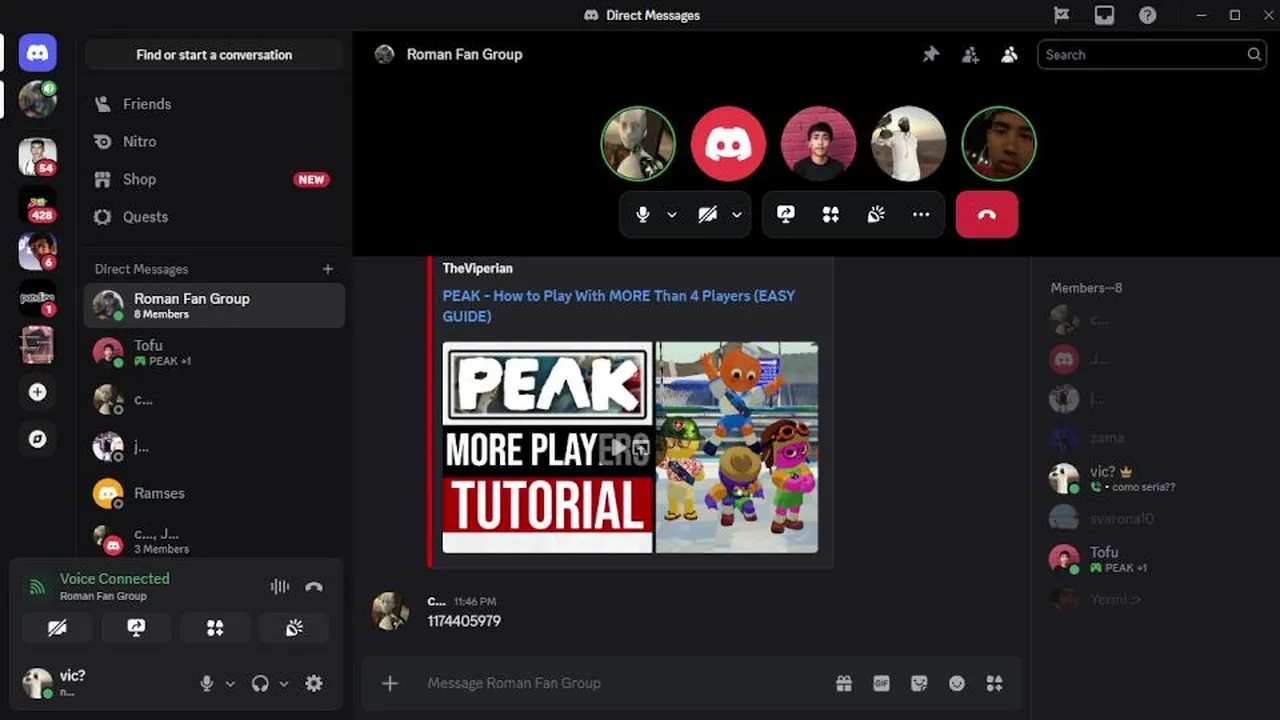Click message text 1174405979

tap(464, 621)
